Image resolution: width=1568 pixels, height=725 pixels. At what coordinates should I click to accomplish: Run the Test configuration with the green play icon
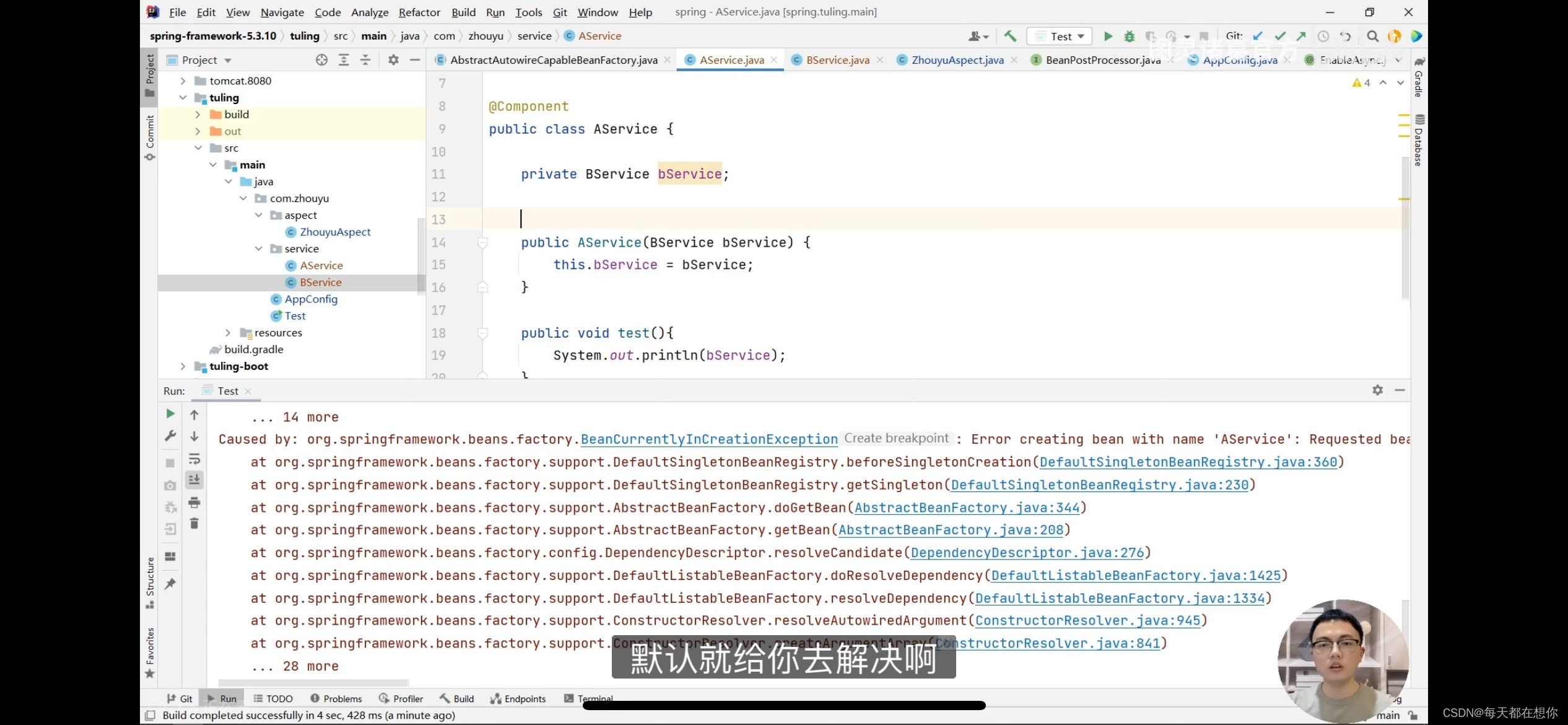[1108, 36]
